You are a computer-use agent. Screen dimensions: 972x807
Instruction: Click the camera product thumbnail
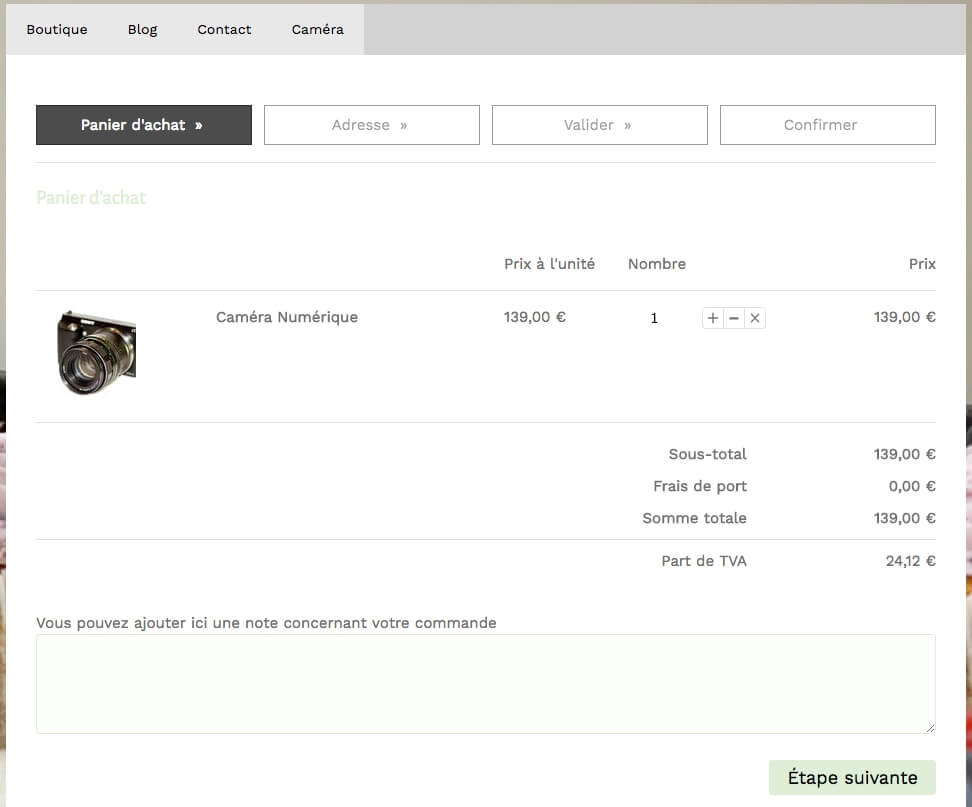click(x=96, y=353)
